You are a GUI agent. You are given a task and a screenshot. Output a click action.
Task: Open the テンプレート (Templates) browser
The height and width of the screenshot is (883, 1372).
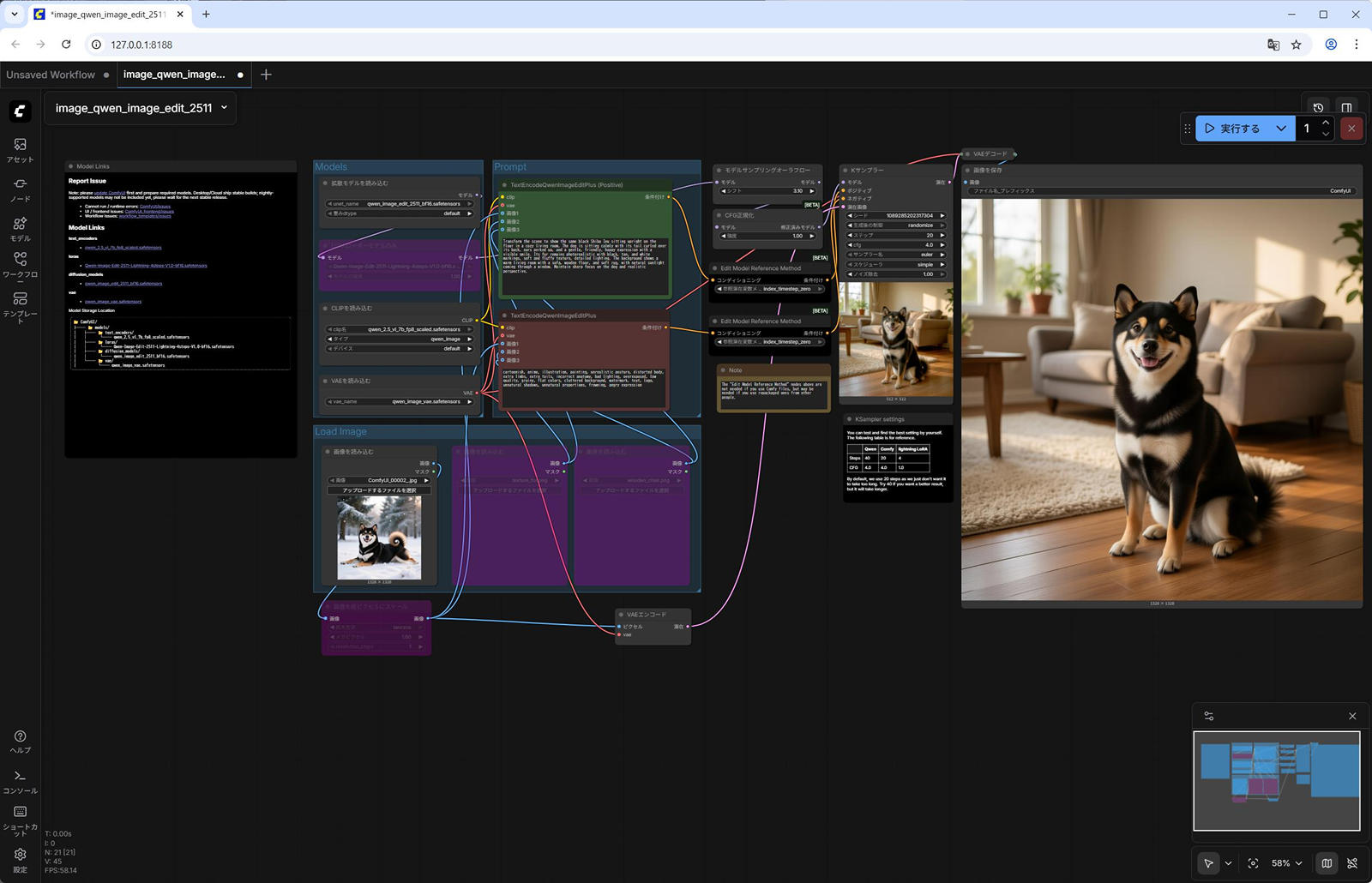coord(20,304)
